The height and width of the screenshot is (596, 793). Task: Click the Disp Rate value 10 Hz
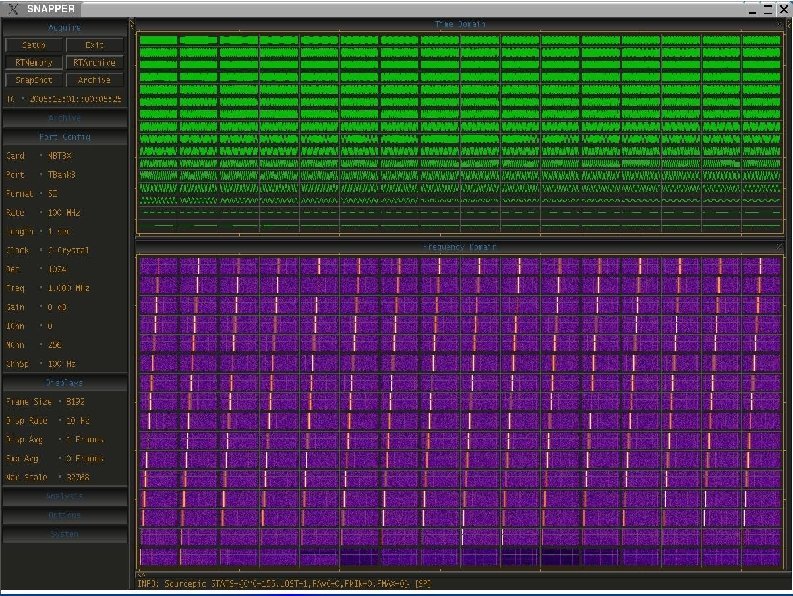pyautogui.click(x=78, y=420)
